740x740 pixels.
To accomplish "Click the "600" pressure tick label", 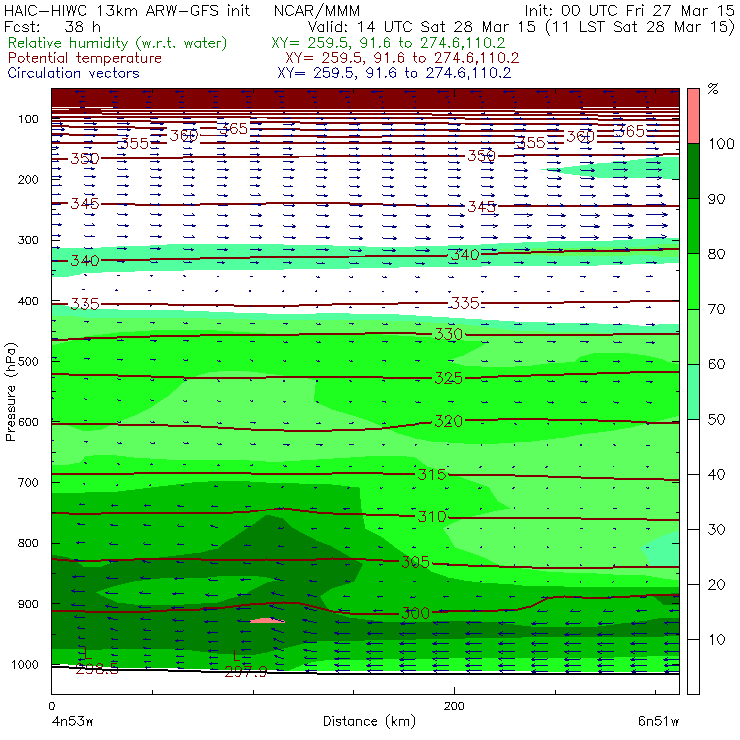I will click(28, 422).
